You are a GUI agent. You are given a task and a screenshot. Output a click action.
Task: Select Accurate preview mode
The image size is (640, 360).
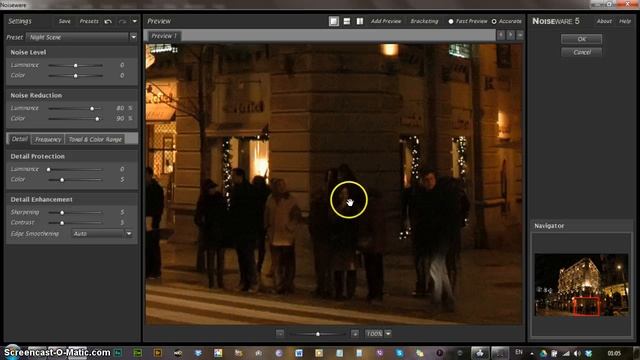(x=507, y=21)
